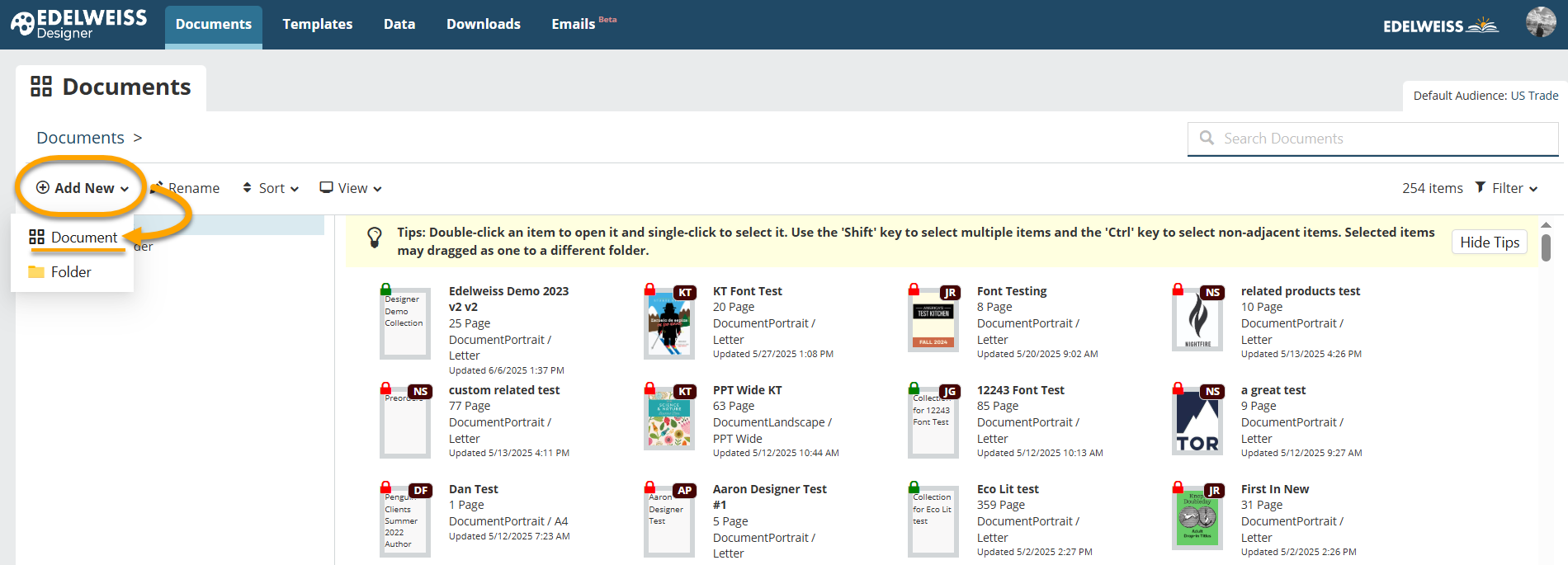Click the red lock on KT Font Test
Screen dimensions: 1568x565
649,289
